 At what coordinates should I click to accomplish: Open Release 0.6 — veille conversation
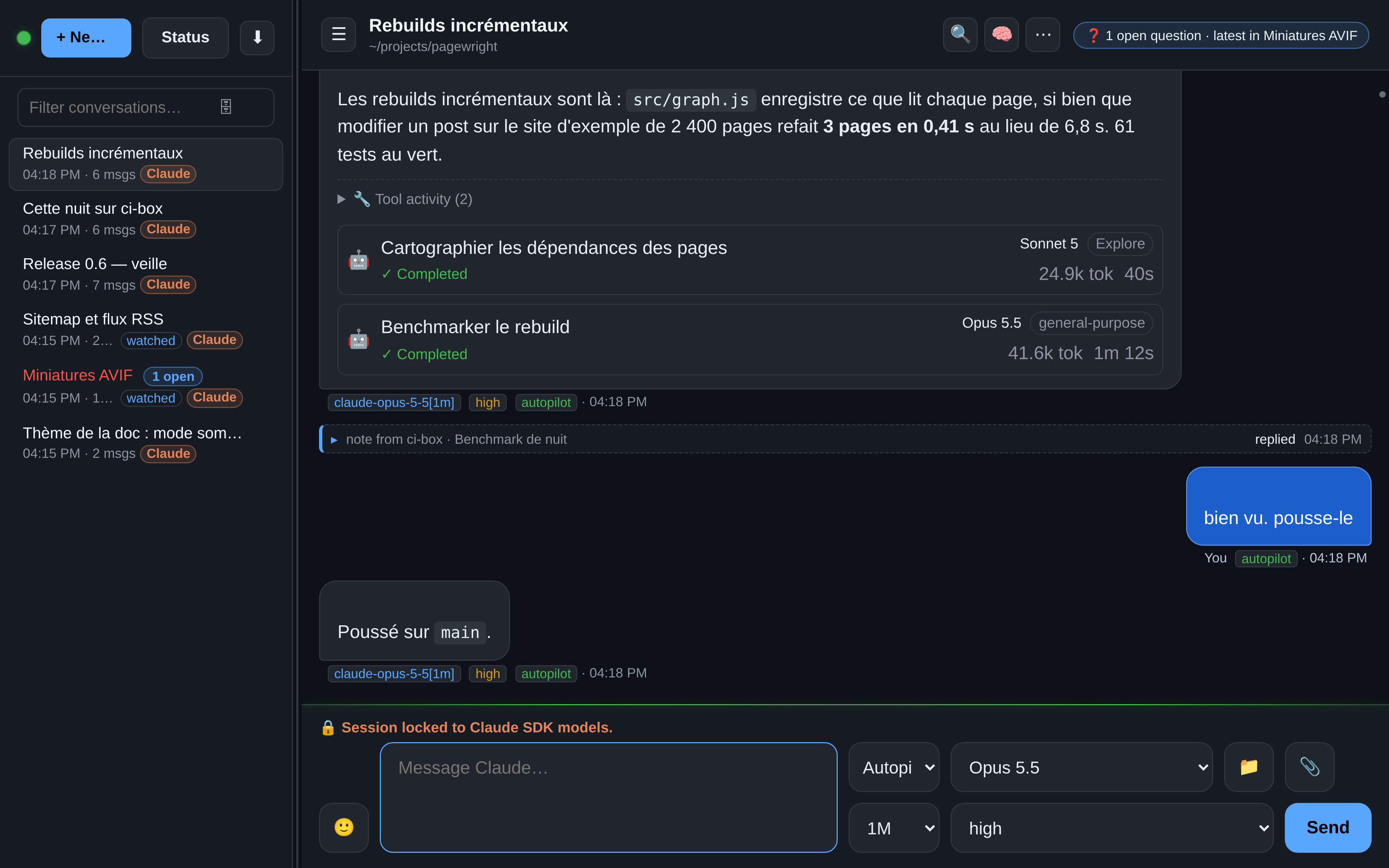click(146, 275)
